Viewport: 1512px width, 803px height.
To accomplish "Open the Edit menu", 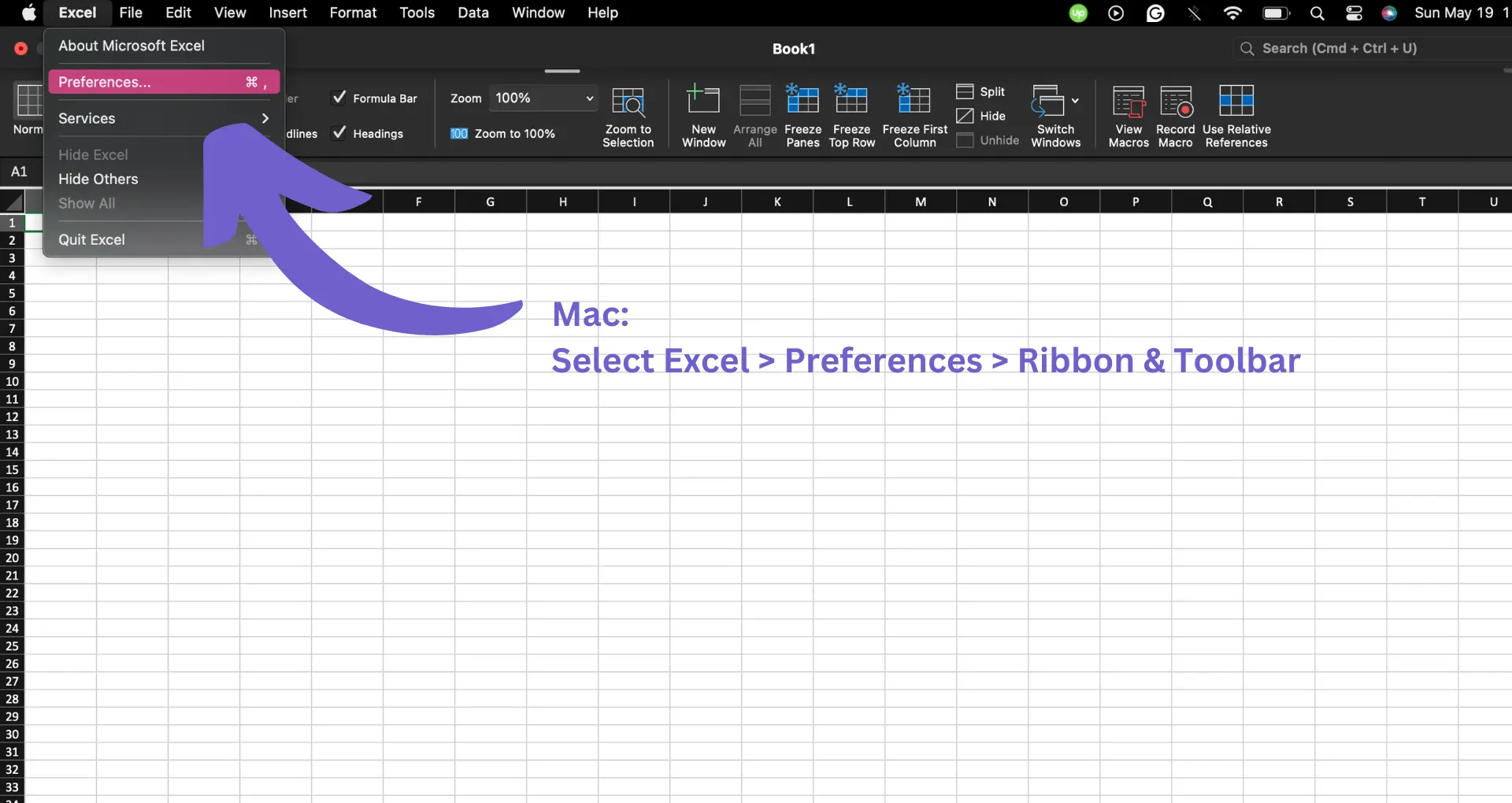I will click(x=178, y=13).
